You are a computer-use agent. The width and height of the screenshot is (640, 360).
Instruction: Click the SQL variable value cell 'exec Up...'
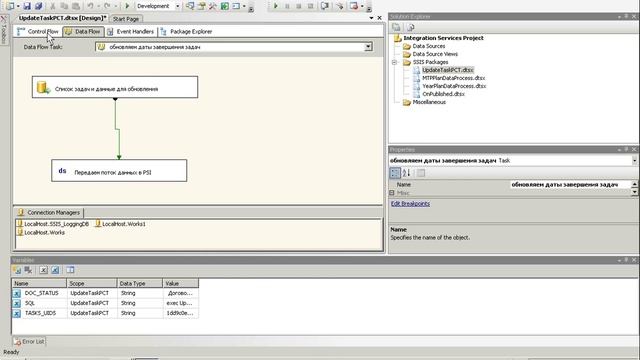180,303
